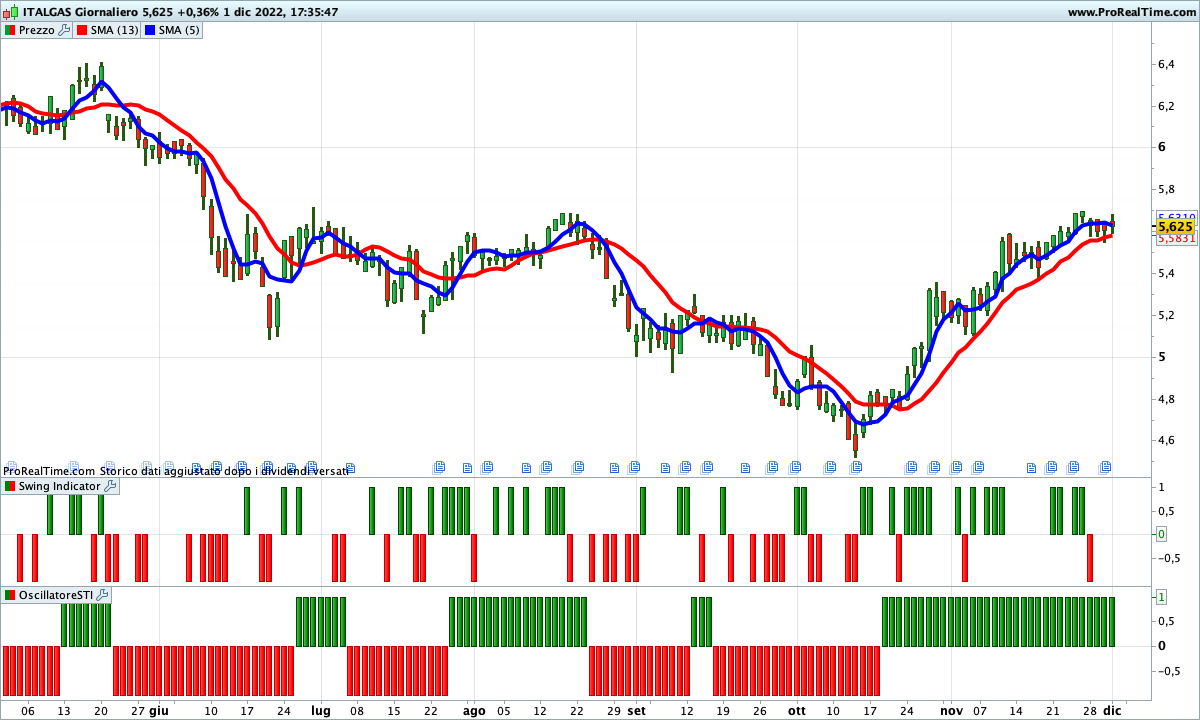Screen dimensions: 1200x720
Task: Click the red 5,5831 SMA value tag
Action: click(x=1175, y=239)
